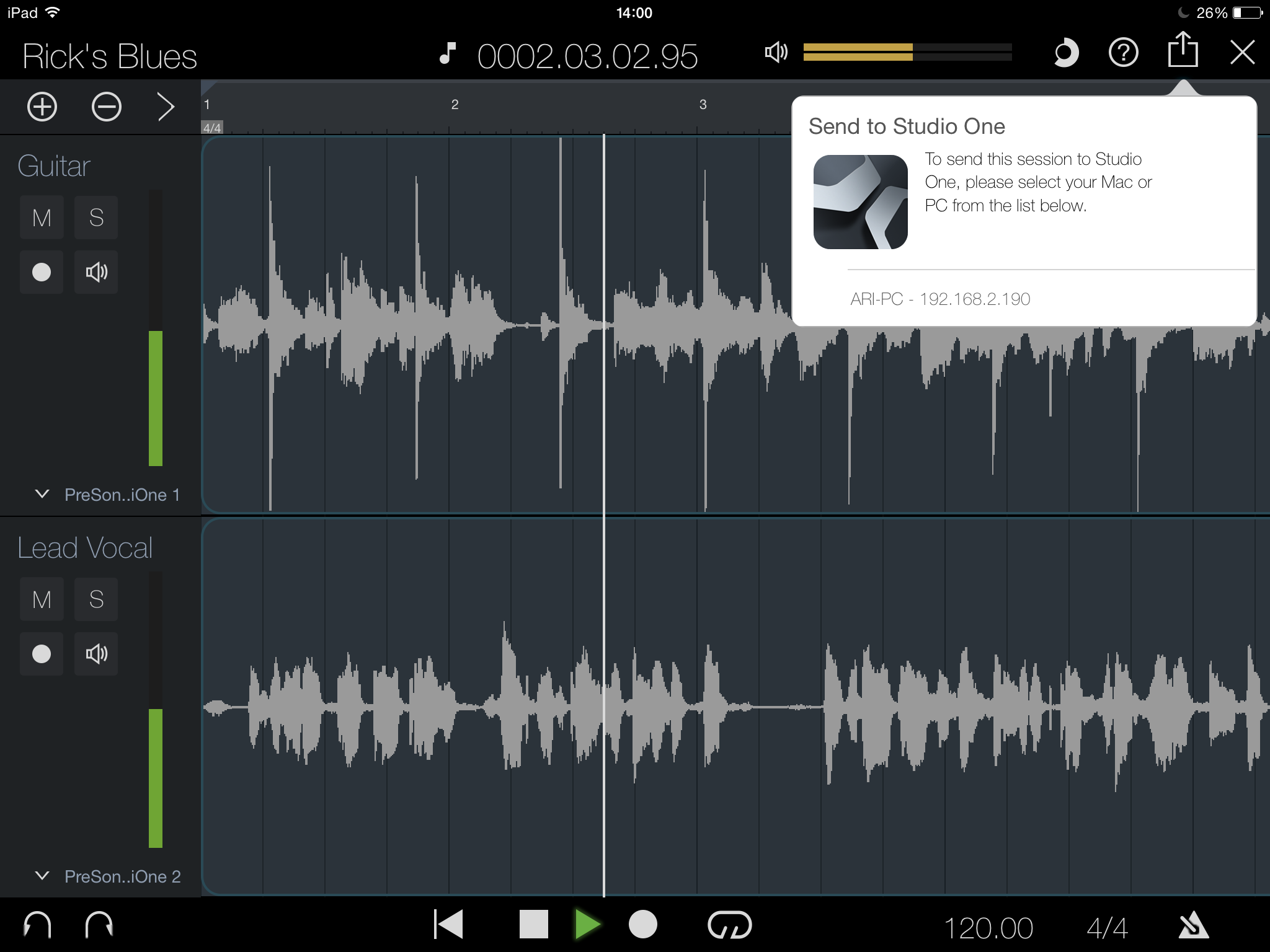The image size is (1270, 952).
Task: Remove track with the minus icon
Action: tap(106, 107)
